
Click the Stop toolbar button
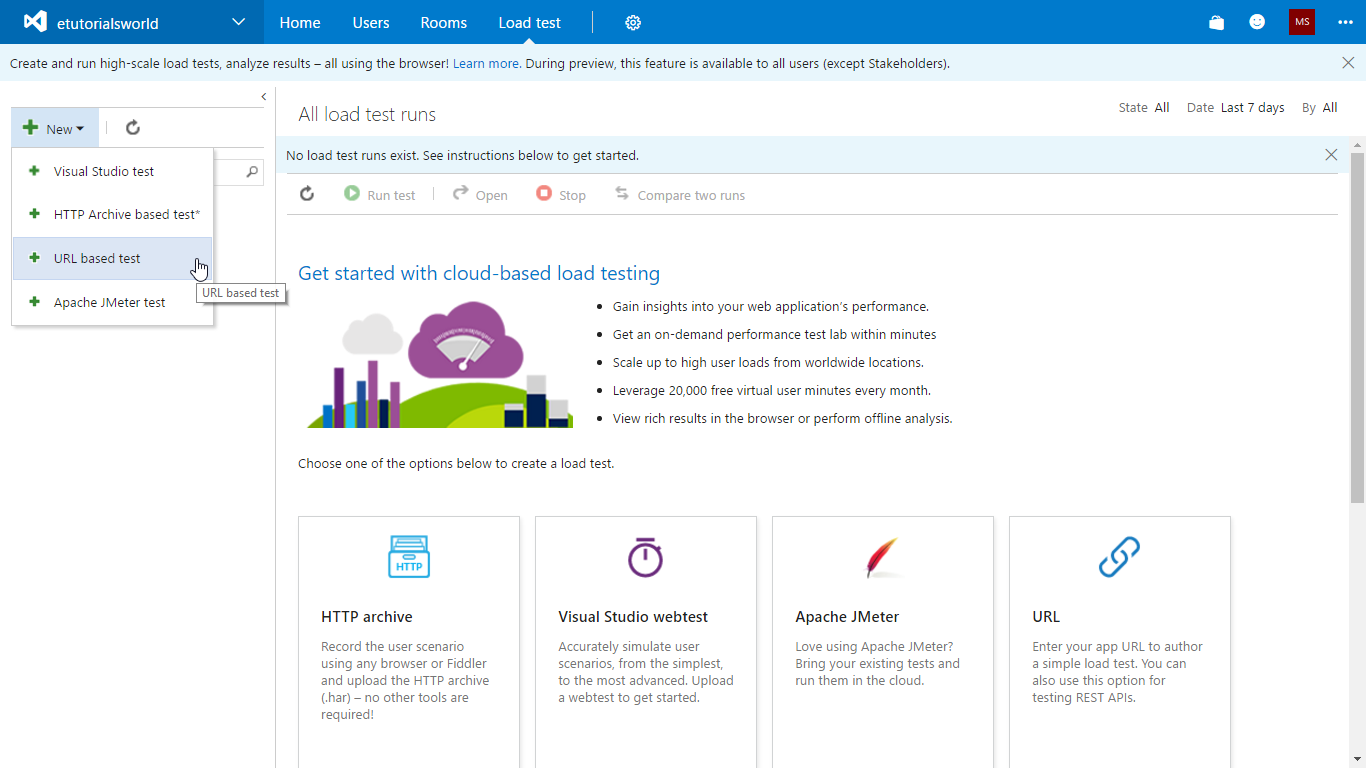pyautogui.click(x=561, y=195)
